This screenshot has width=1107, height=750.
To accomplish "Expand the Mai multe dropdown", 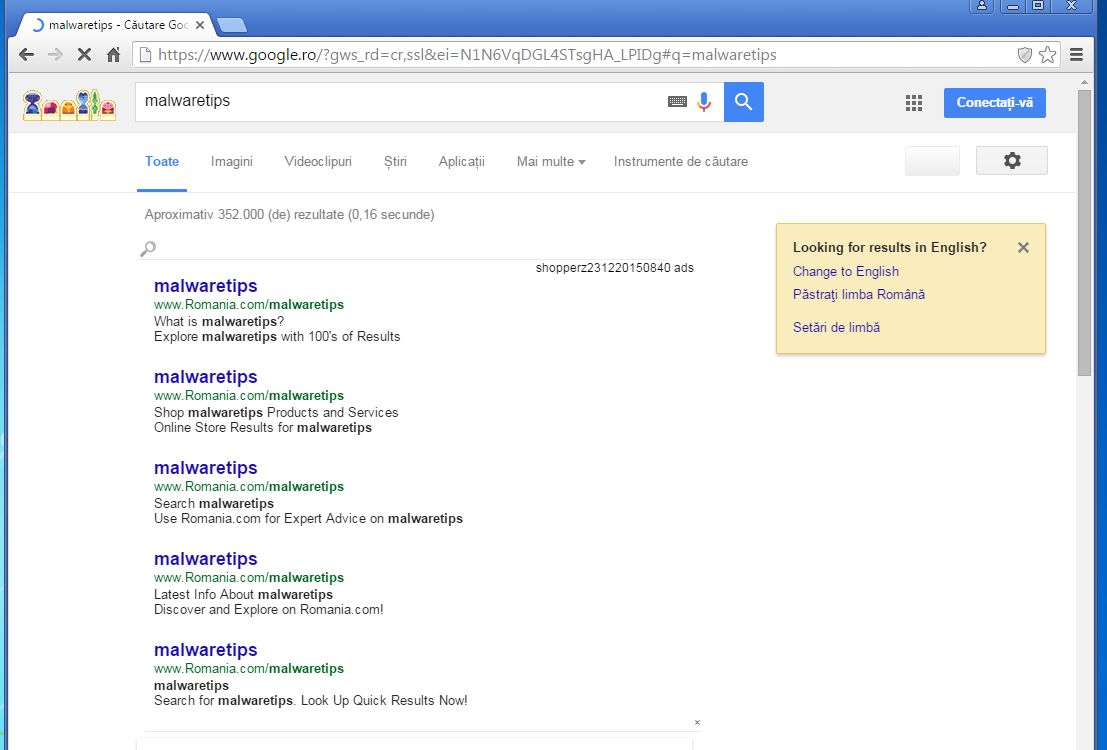I will (x=551, y=161).
